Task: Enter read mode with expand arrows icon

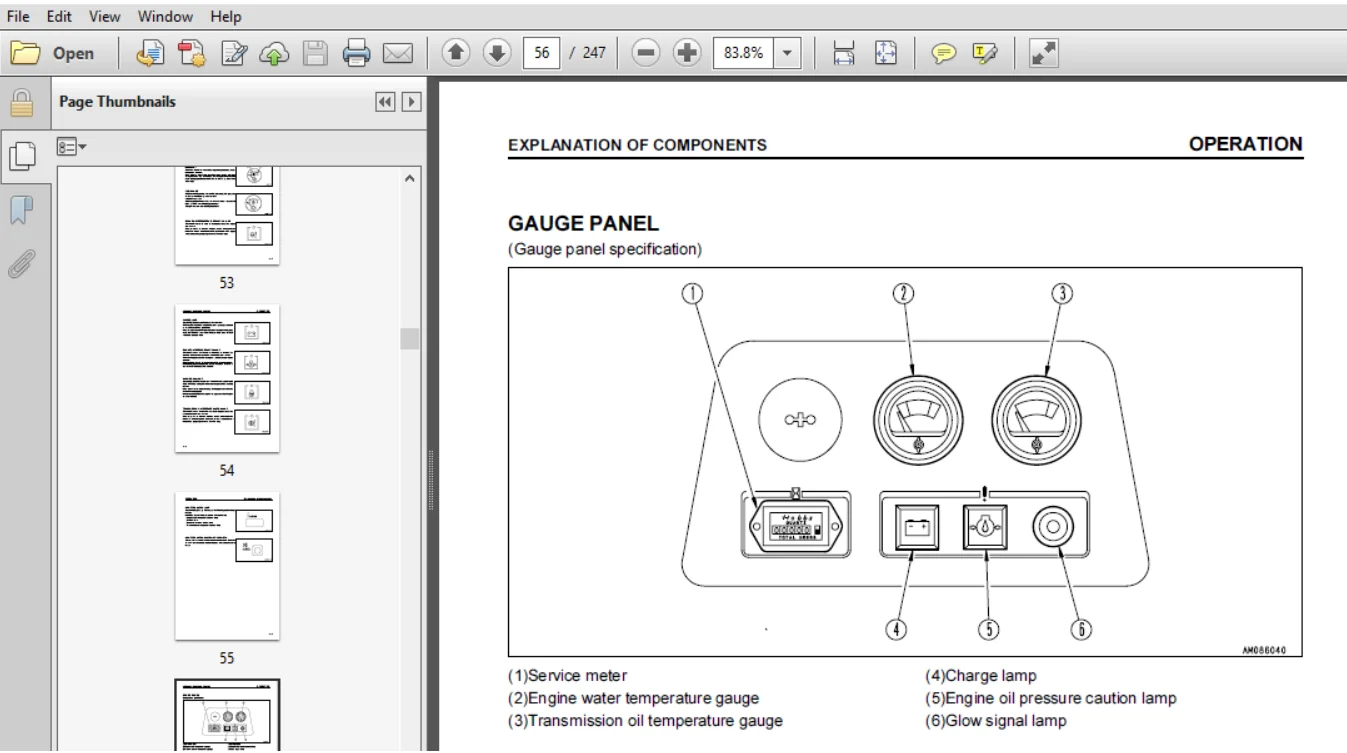Action: tap(1044, 54)
